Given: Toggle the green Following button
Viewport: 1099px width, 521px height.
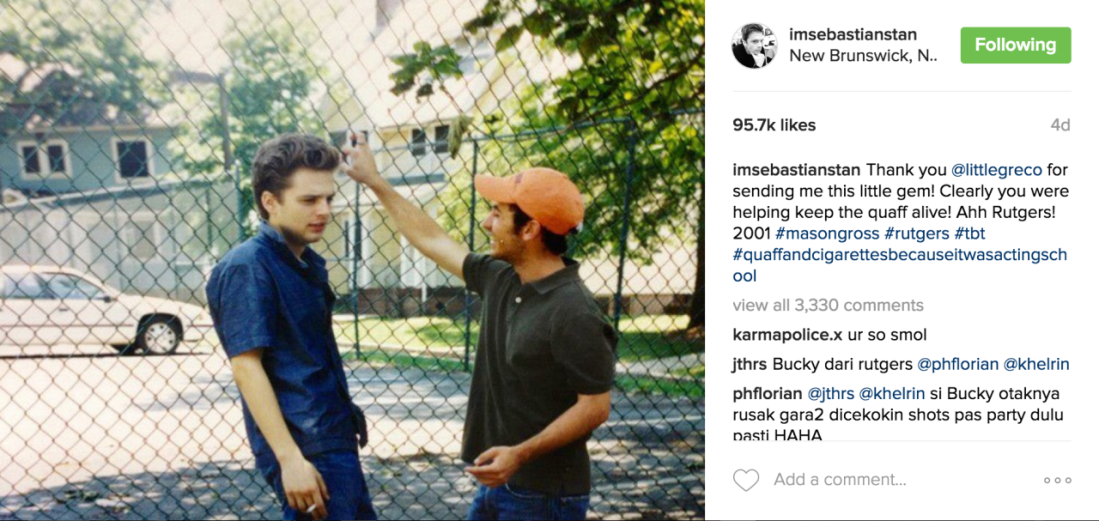Looking at the screenshot, I should pos(1016,46).
